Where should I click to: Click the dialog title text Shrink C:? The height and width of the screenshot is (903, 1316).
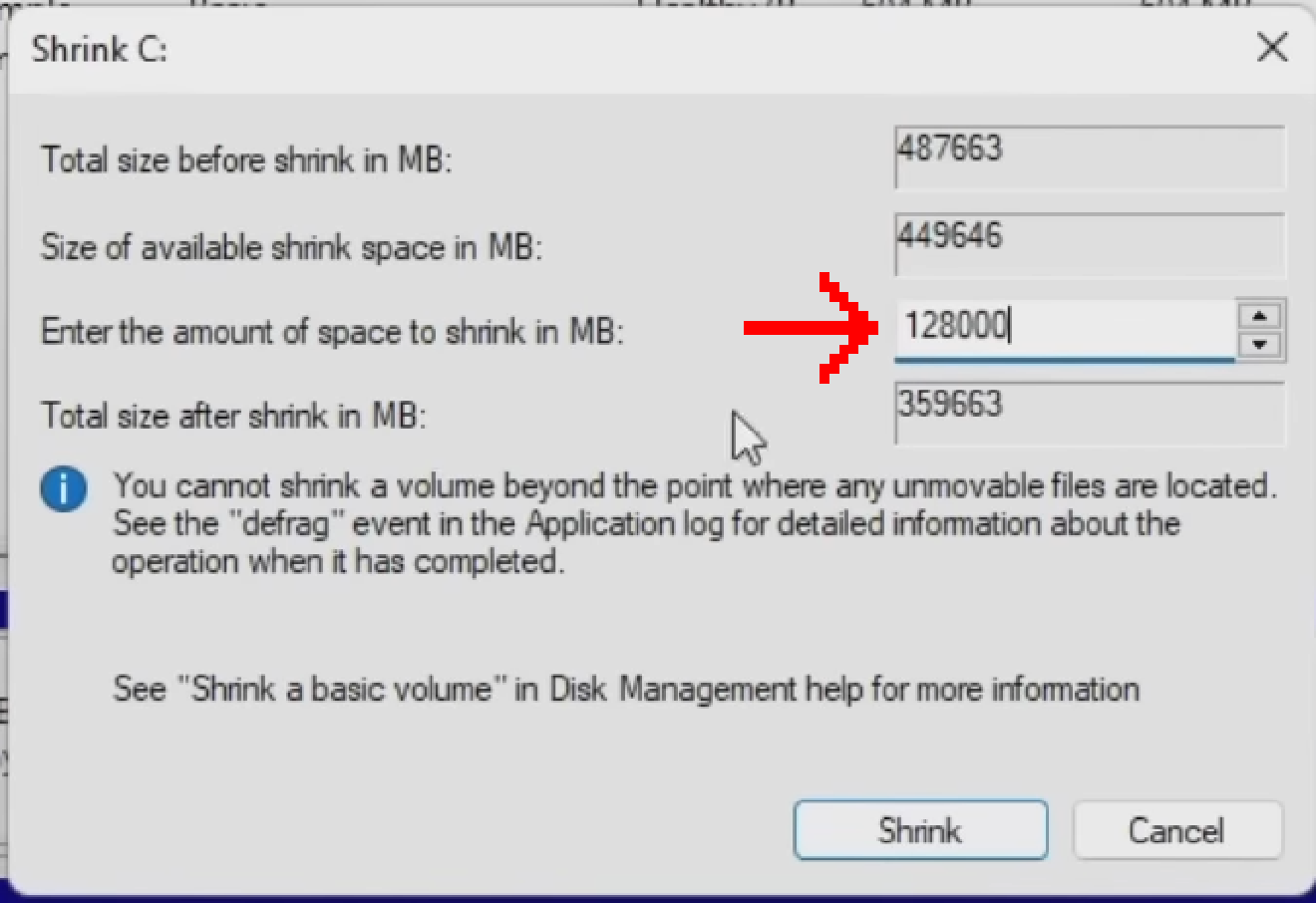click(x=99, y=49)
